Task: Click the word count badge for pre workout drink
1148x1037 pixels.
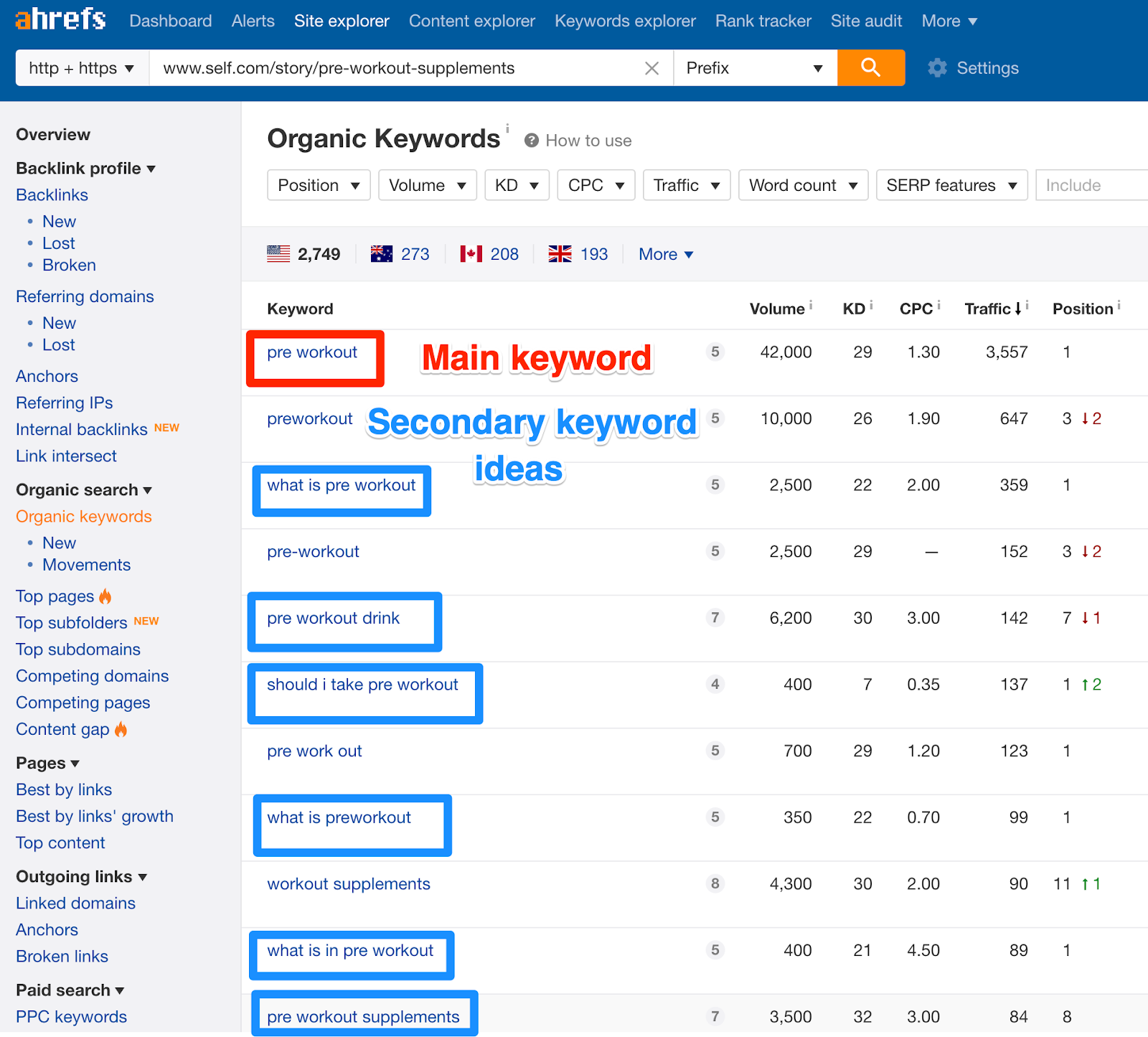Action: point(715,618)
